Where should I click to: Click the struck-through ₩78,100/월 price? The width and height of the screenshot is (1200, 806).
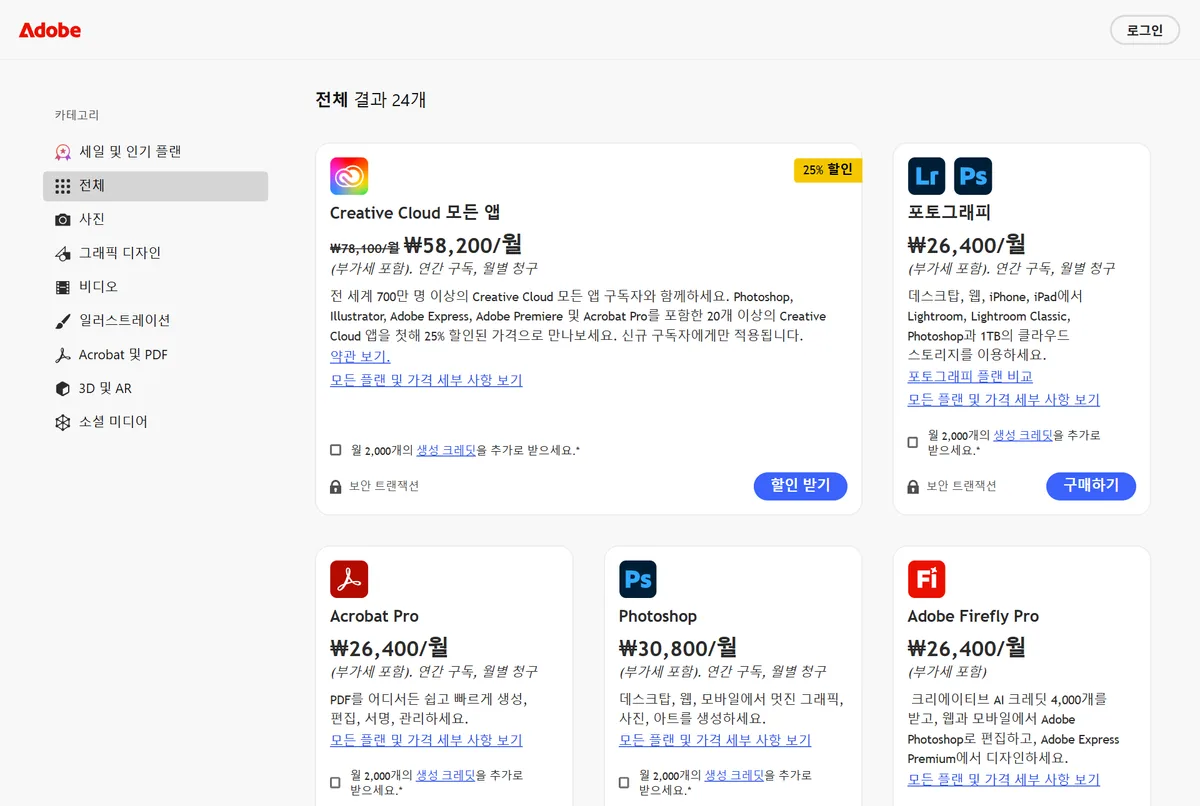tap(364, 247)
